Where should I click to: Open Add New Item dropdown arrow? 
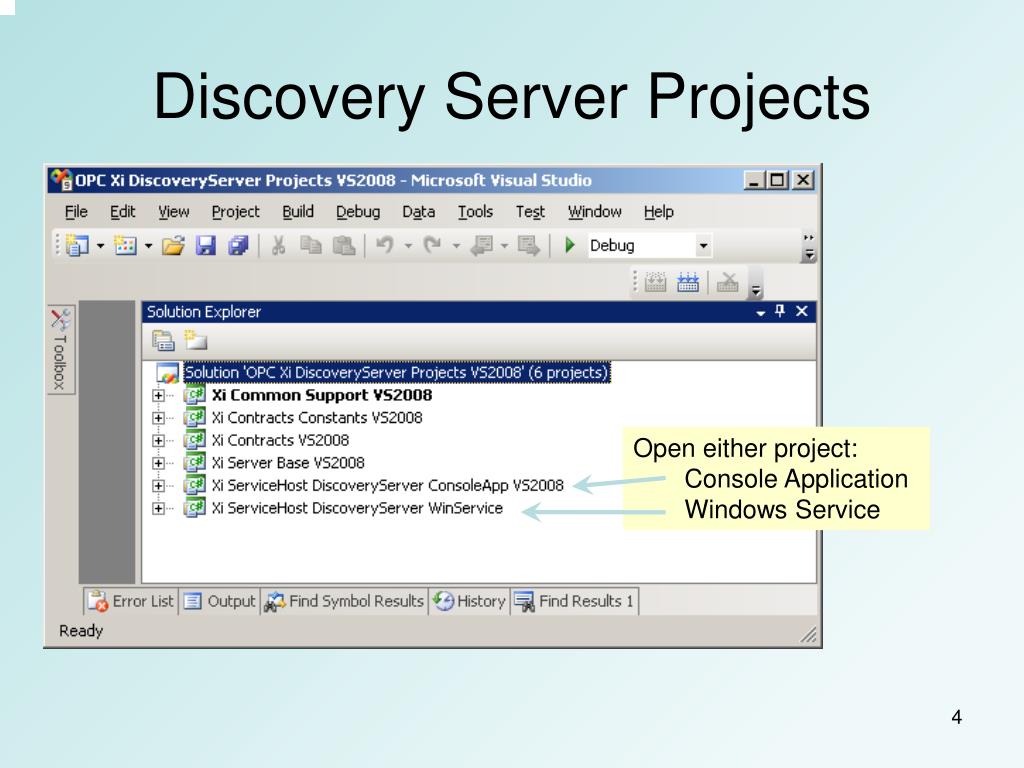click(x=148, y=246)
